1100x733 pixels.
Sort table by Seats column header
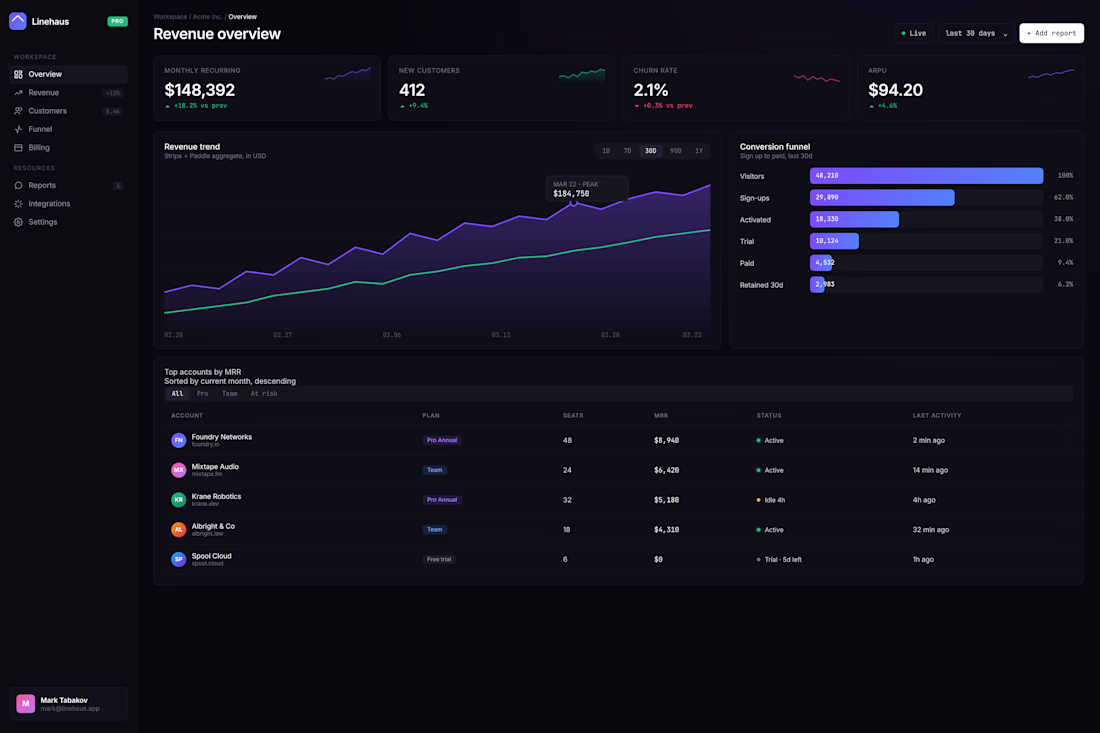(572, 415)
